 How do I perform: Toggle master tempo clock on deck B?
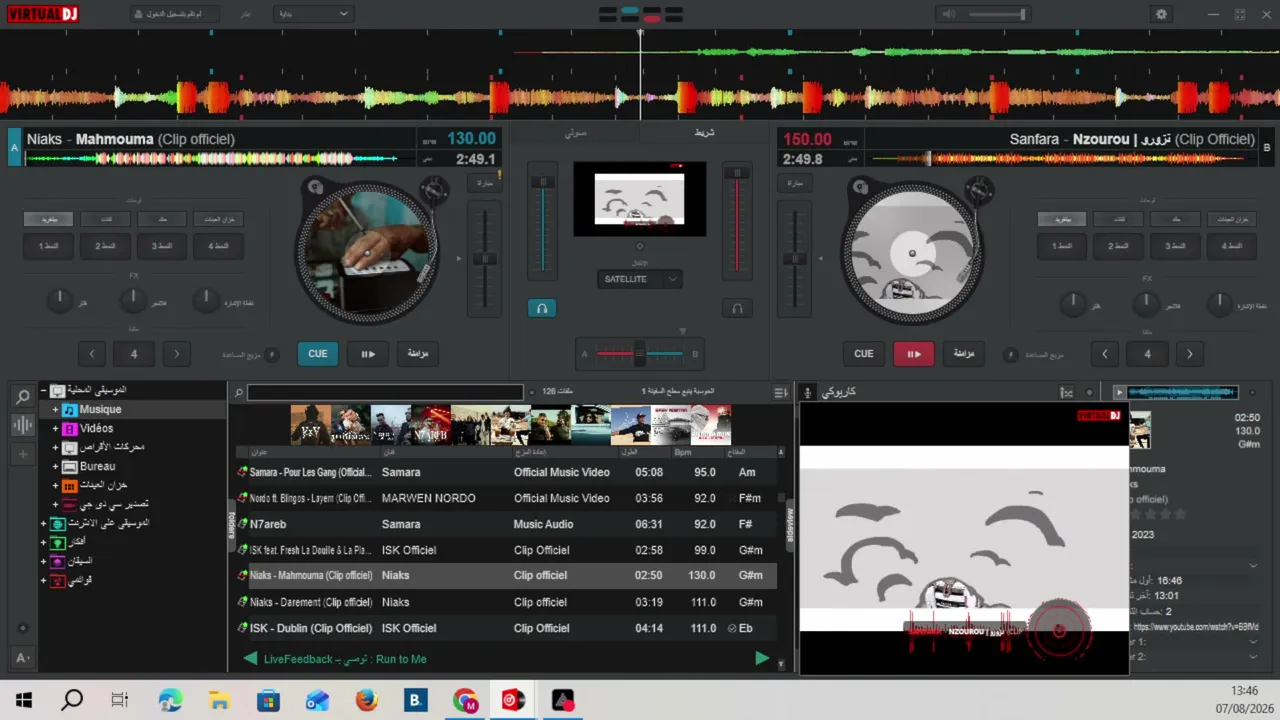(1012, 354)
